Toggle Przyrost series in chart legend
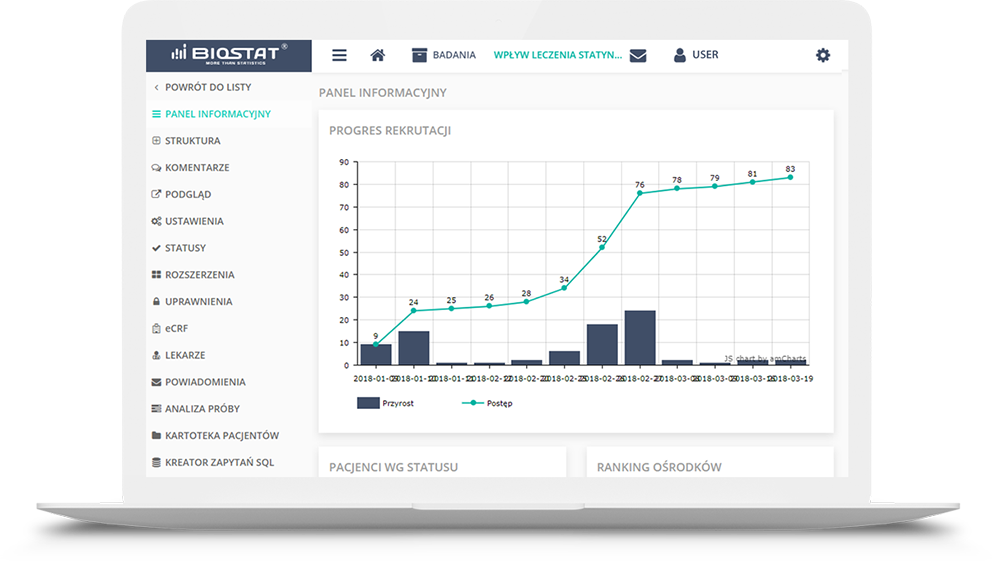The image size is (992, 561). [385, 403]
